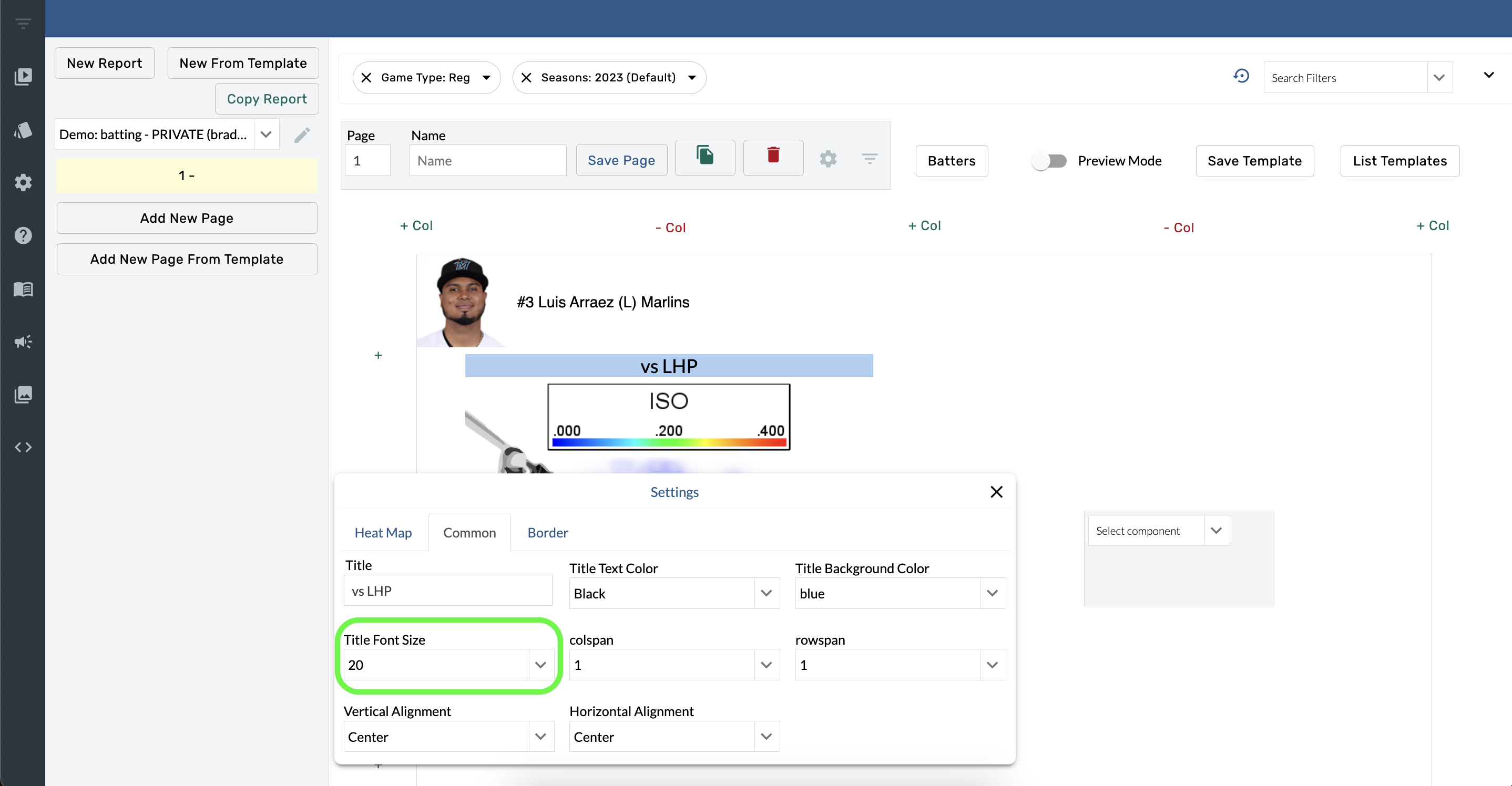
Task: Click the red trash delete page icon
Action: (x=773, y=156)
